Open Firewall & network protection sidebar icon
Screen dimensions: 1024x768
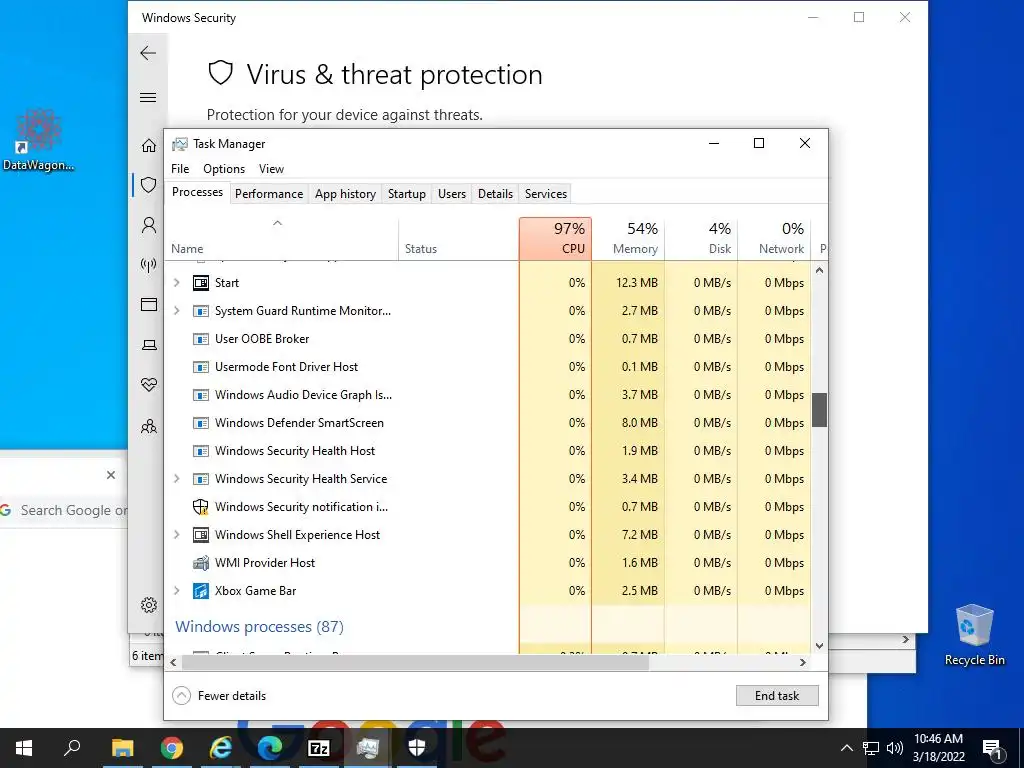click(149, 264)
